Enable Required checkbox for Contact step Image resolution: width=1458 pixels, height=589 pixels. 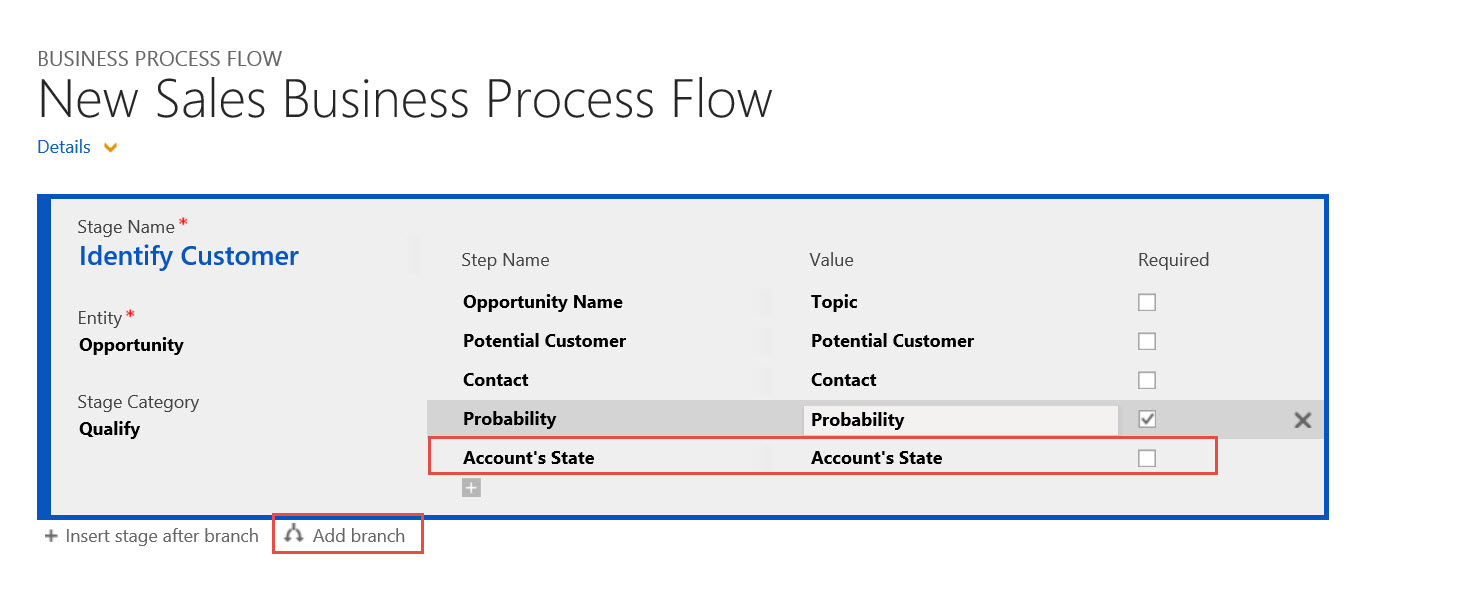(1147, 380)
